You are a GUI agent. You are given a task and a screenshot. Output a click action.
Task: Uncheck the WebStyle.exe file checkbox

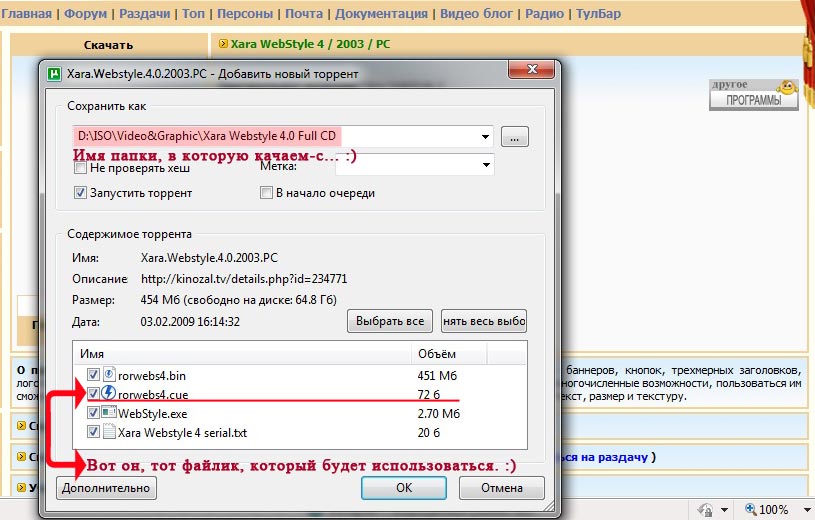tap(93, 413)
